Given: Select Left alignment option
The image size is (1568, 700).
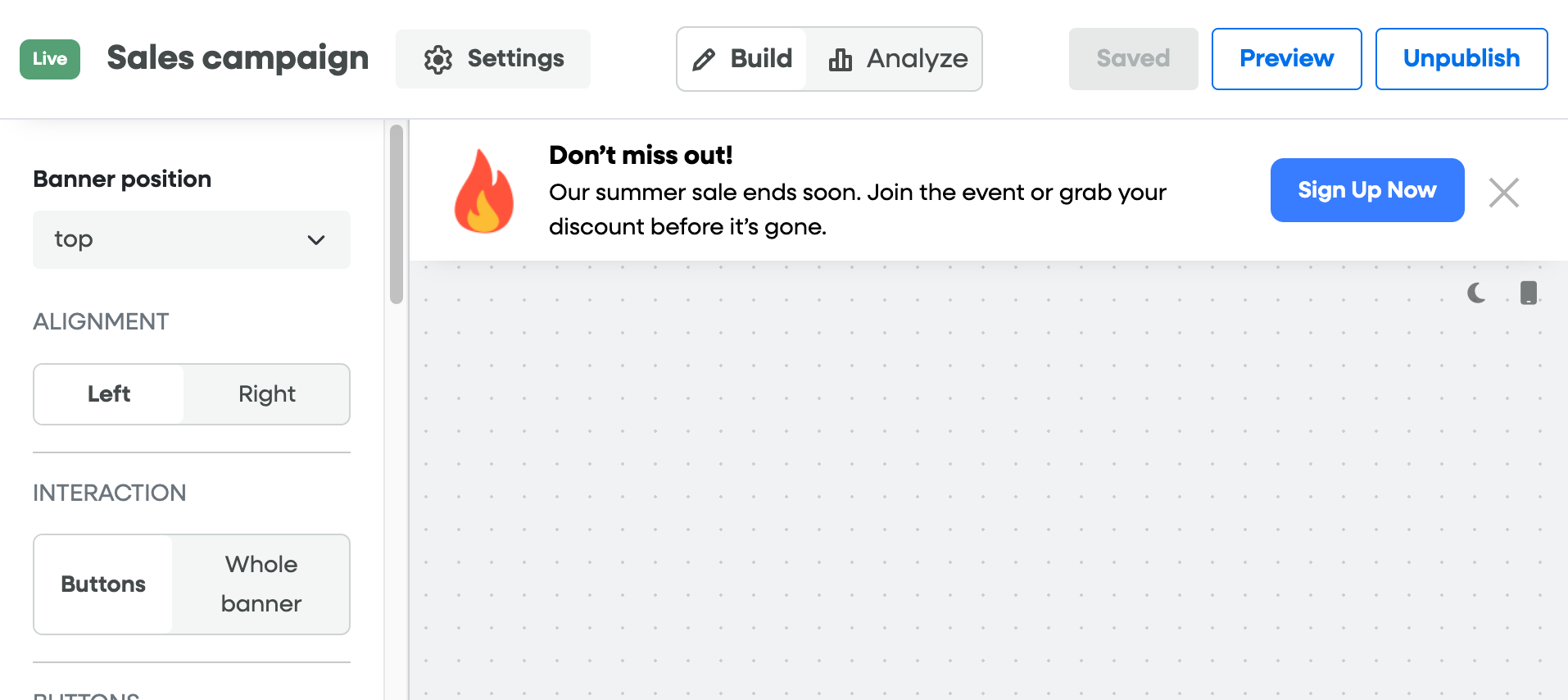Looking at the screenshot, I should [x=109, y=394].
